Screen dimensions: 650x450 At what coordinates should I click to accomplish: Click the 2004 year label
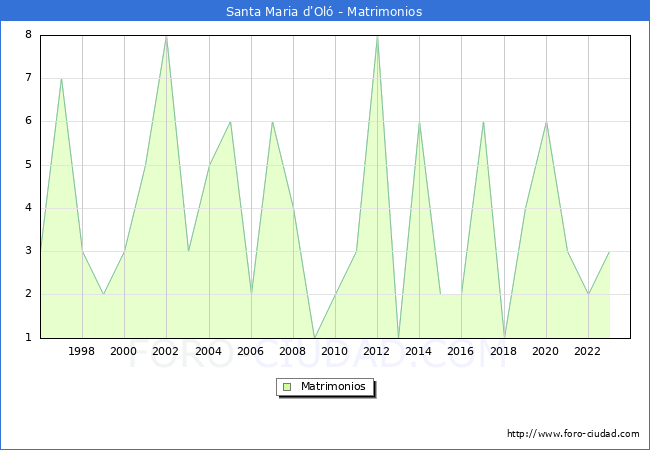(208, 351)
